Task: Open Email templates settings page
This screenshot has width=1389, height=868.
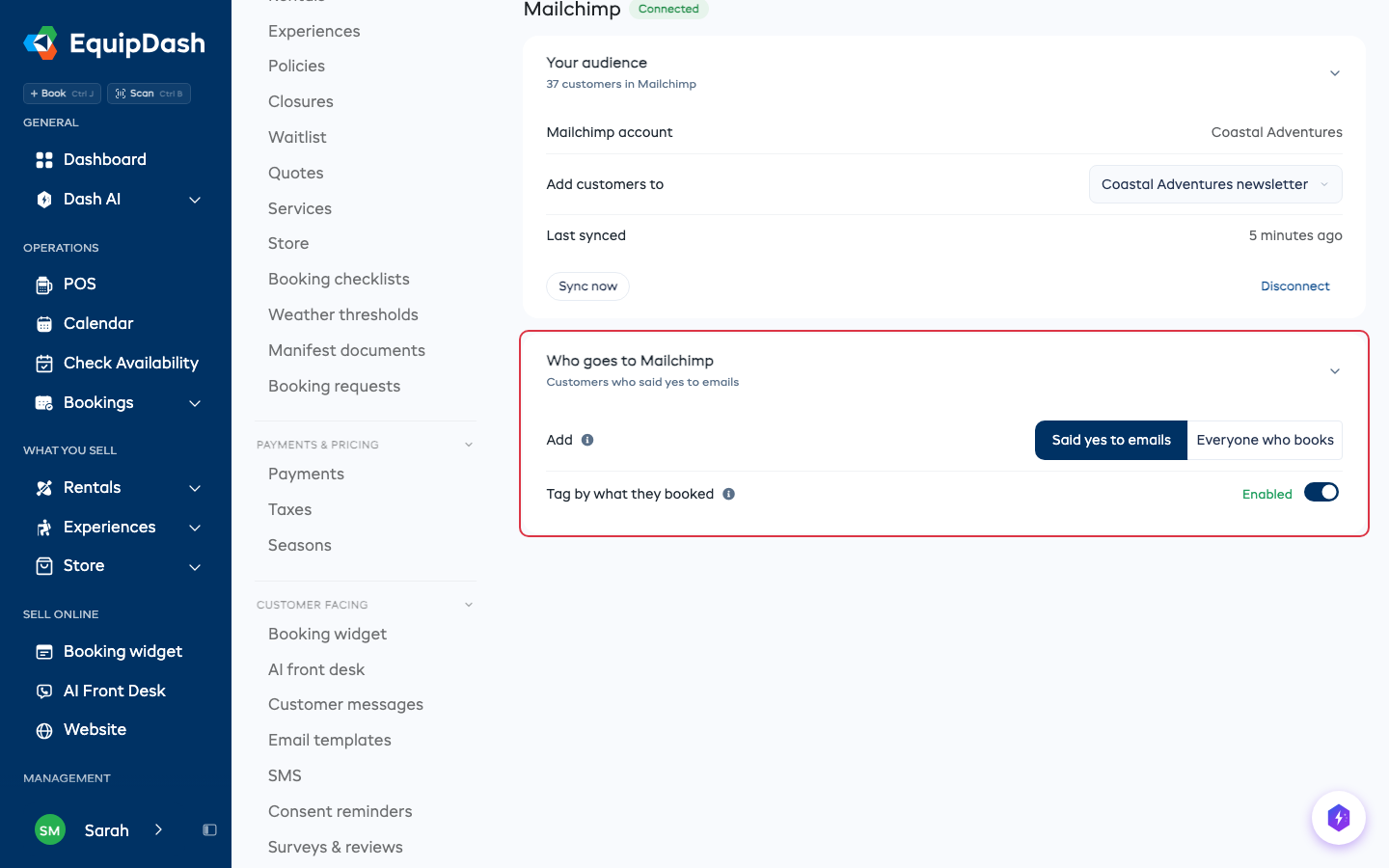Action: click(330, 740)
